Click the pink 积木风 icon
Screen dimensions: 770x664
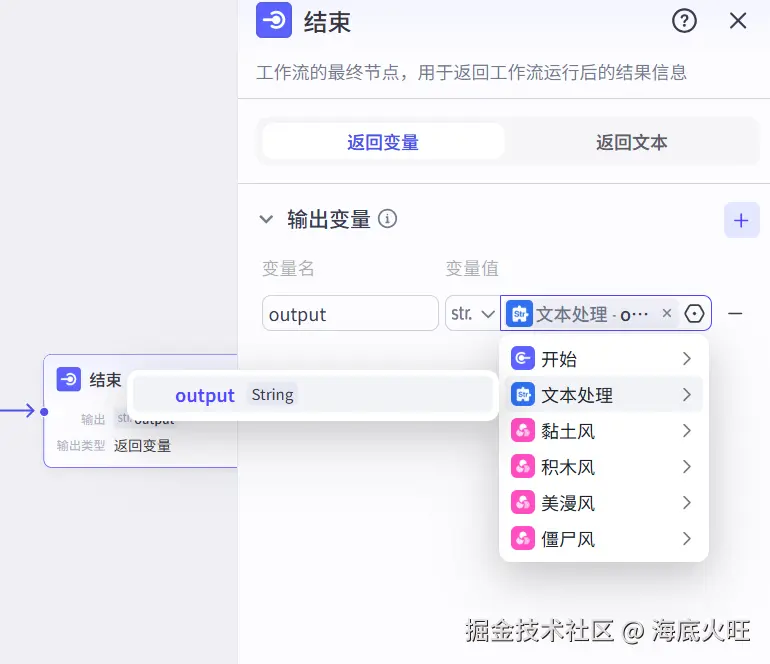[522, 467]
